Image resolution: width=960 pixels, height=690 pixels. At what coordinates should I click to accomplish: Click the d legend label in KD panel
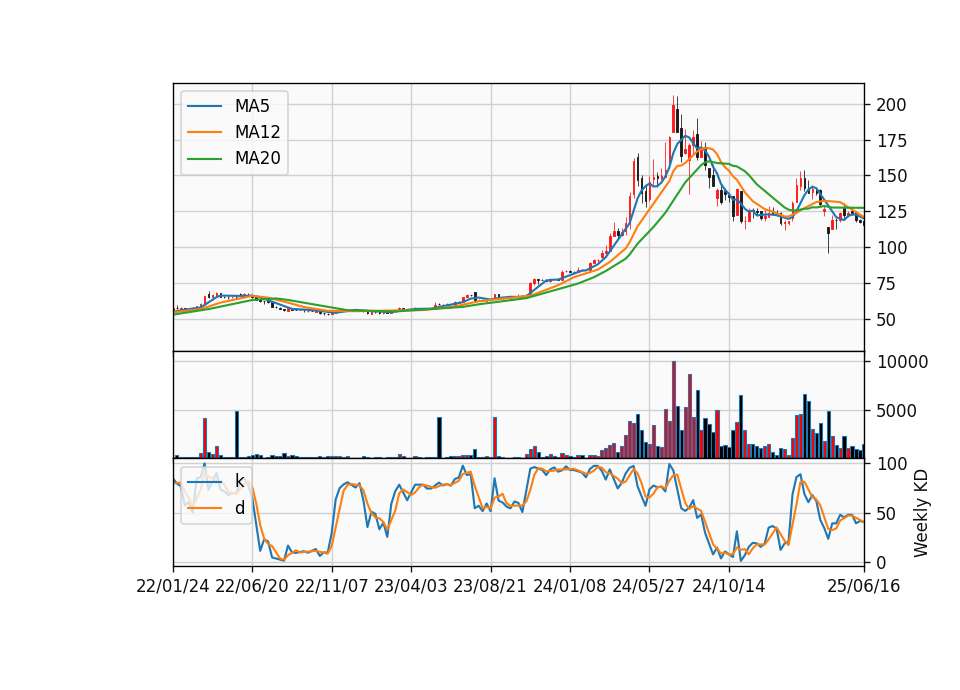(239, 508)
